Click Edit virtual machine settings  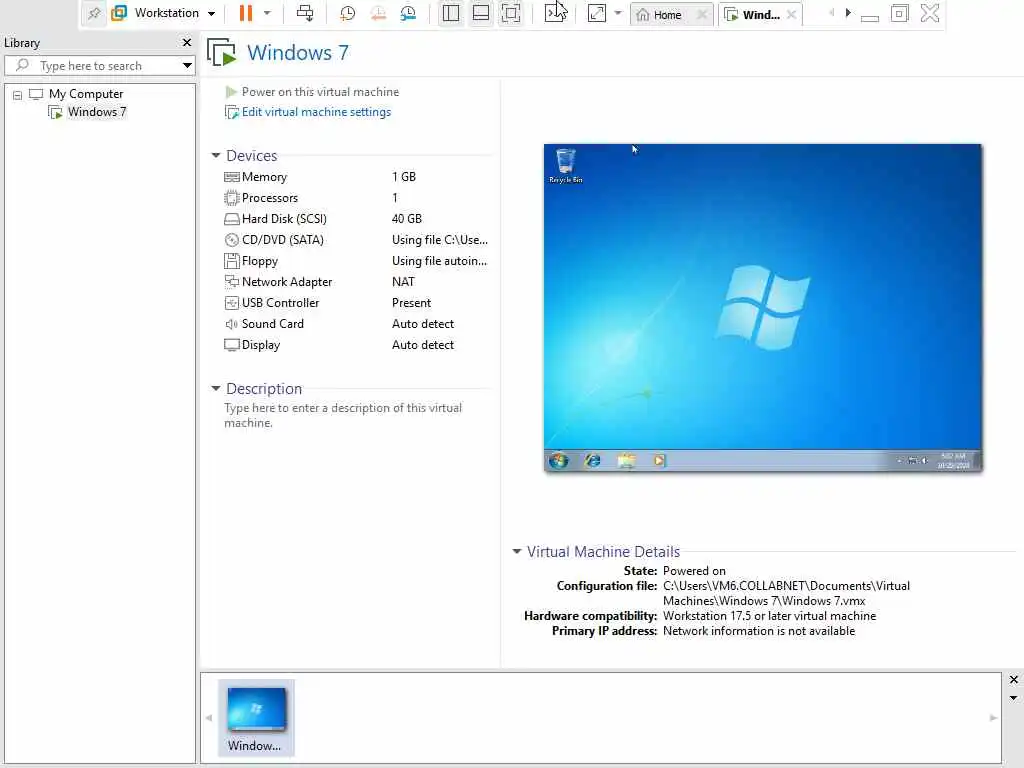[x=316, y=112]
